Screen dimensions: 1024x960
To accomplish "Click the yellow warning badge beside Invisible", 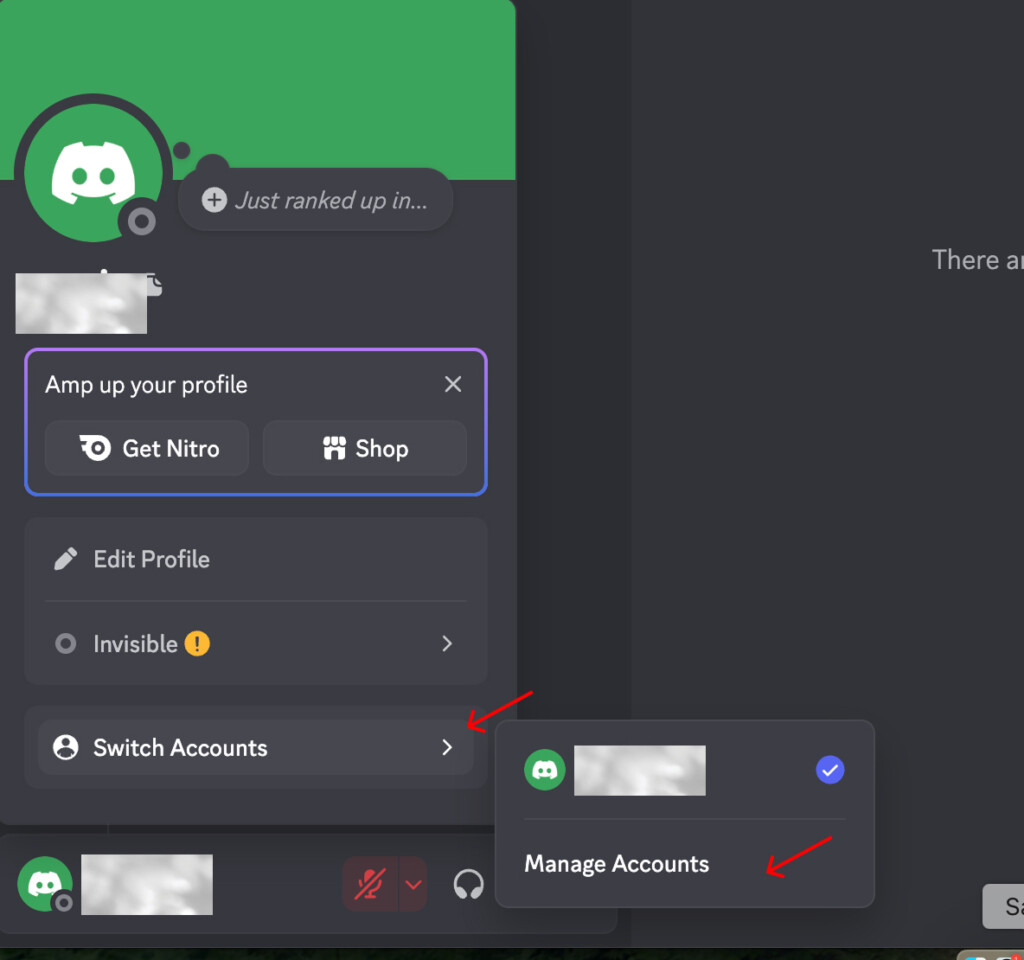I will point(197,644).
